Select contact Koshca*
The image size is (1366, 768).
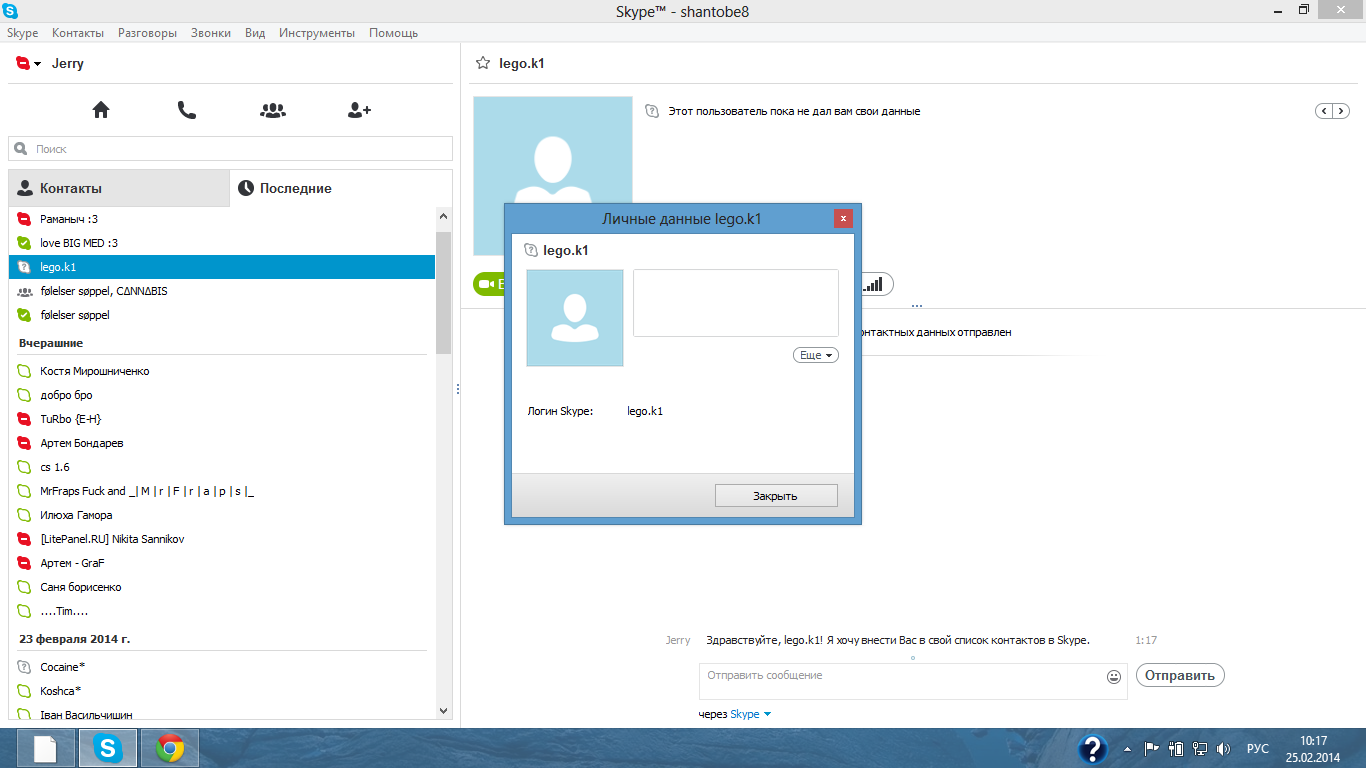click(x=222, y=691)
